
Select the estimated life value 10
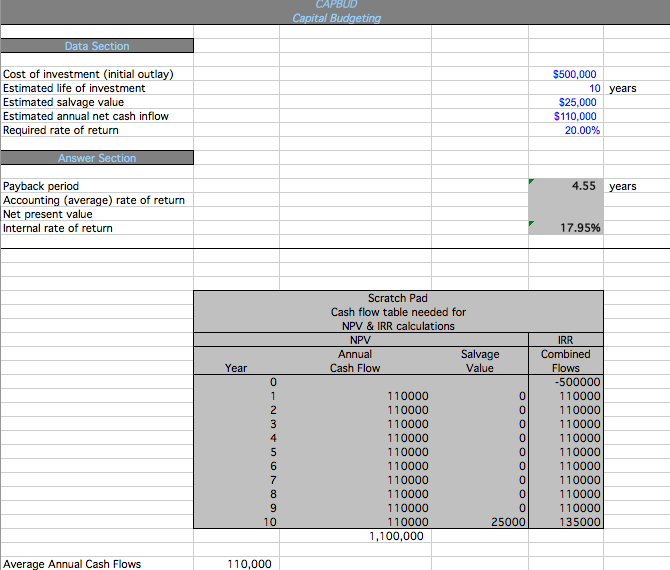pyautogui.click(x=566, y=88)
